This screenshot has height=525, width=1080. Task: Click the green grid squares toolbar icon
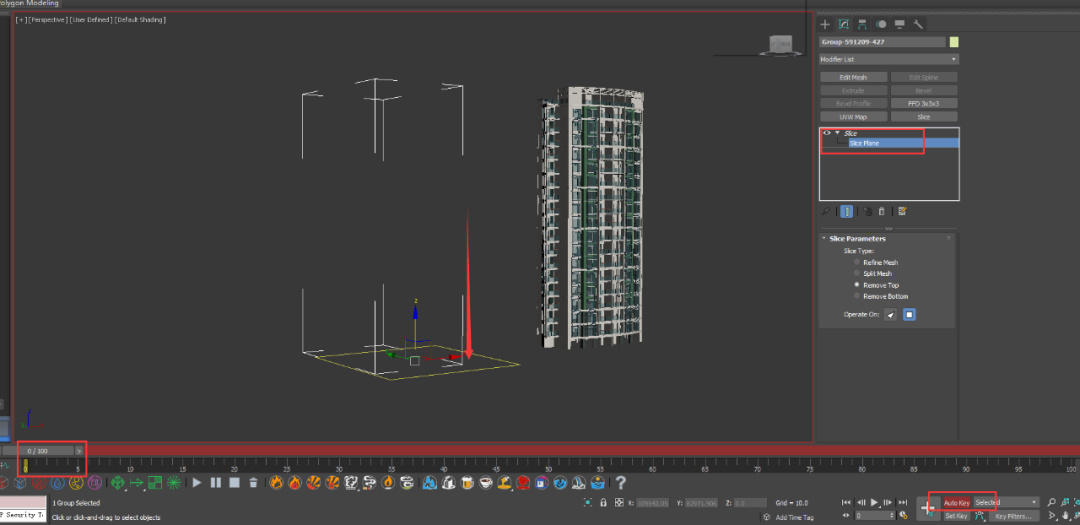coord(155,483)
